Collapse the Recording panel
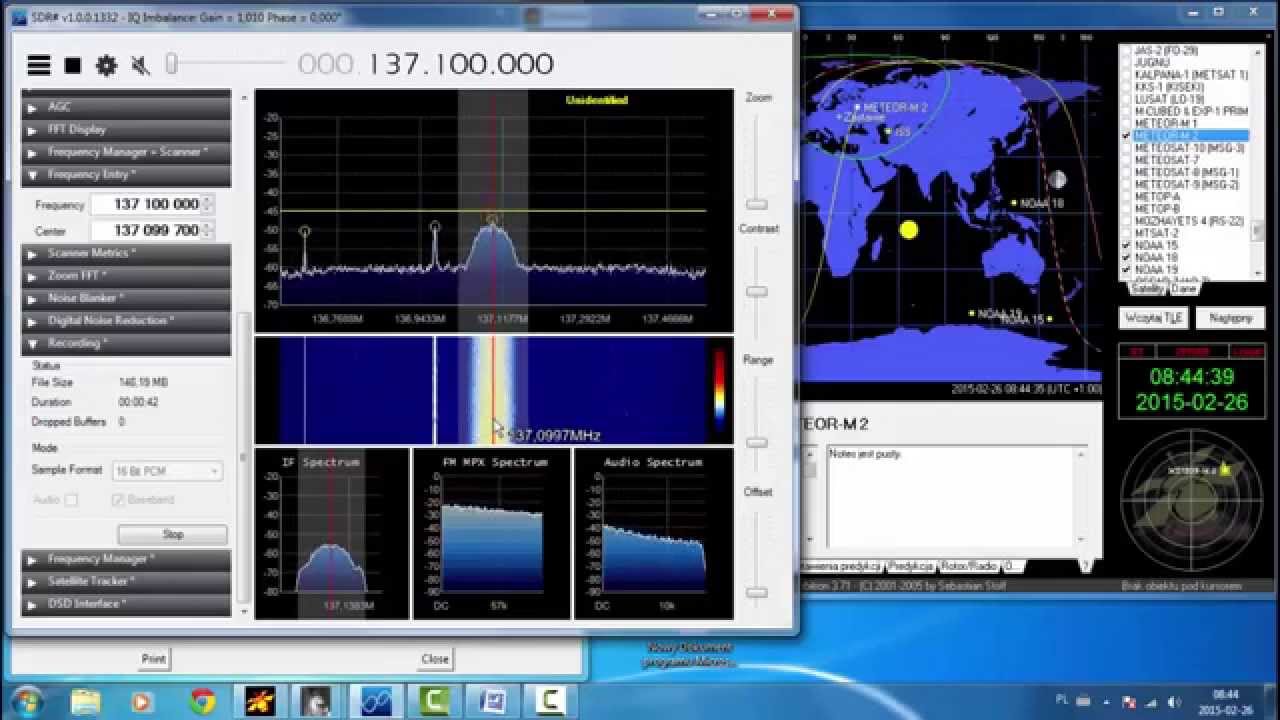Image resolution: width=1280 pixels, height=720 pixels. pos(126,343)
